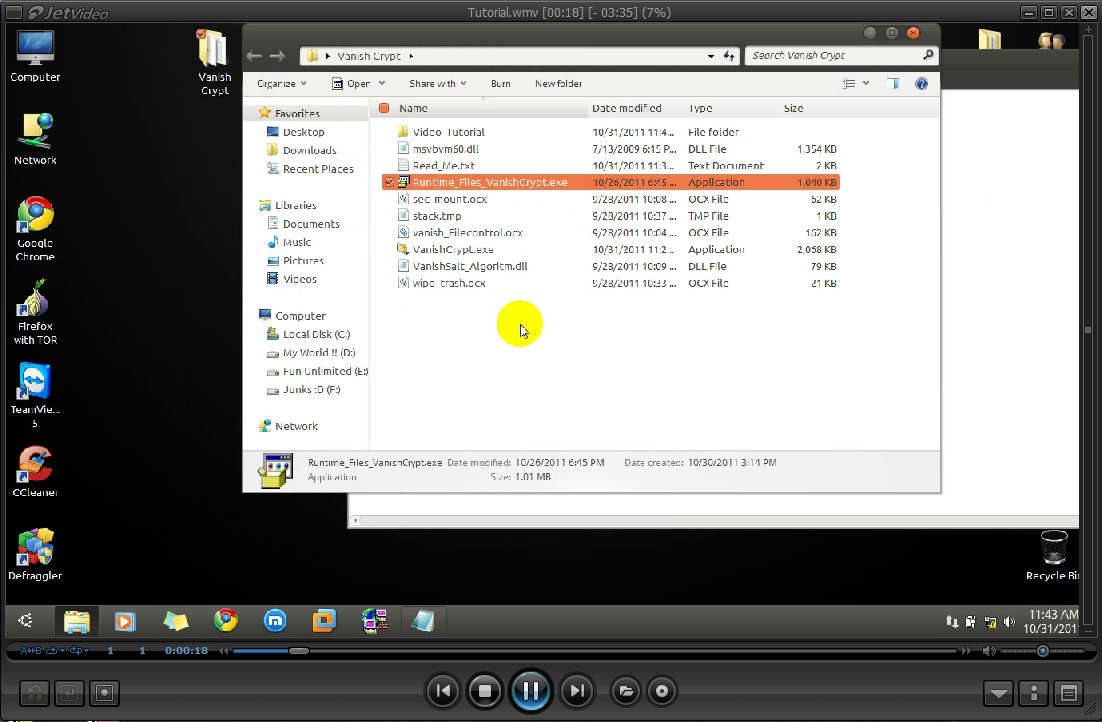
Task: Uncheck the Runtime_Files_VanishCrypt.exe checkbox
Action: pos(388,182)
